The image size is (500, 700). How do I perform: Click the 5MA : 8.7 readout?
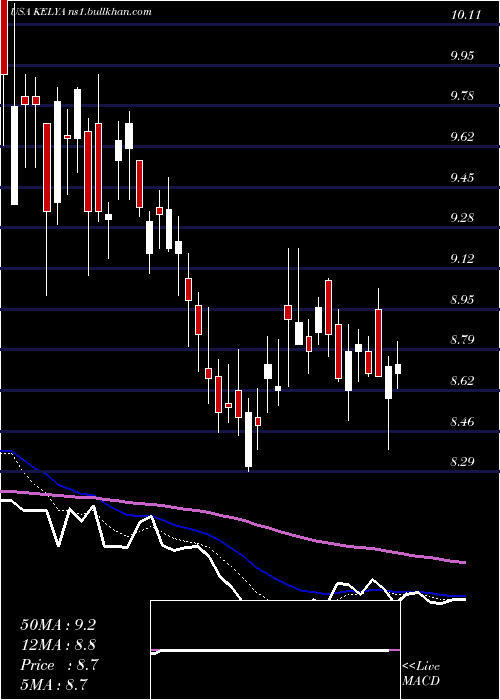click(x=54, y=685)
